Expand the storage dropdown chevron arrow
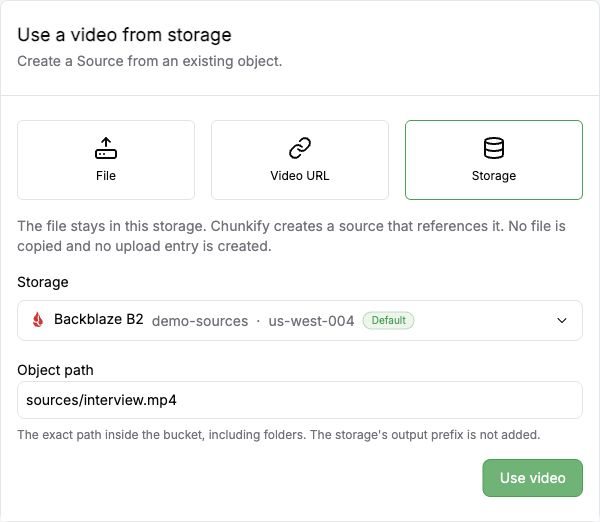This screenshot has height=522, width=600. [x=561, y=320]
